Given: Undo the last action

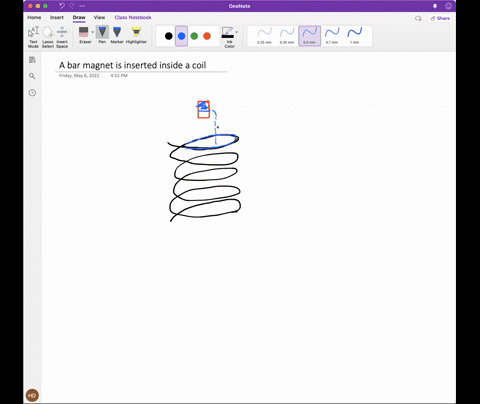Looking at the screenshot, I should click(62, 6).
